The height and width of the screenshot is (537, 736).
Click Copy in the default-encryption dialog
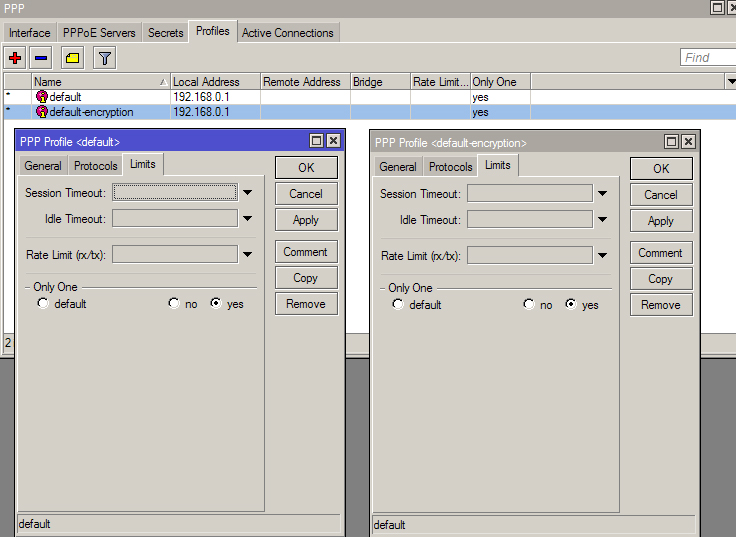660,279
